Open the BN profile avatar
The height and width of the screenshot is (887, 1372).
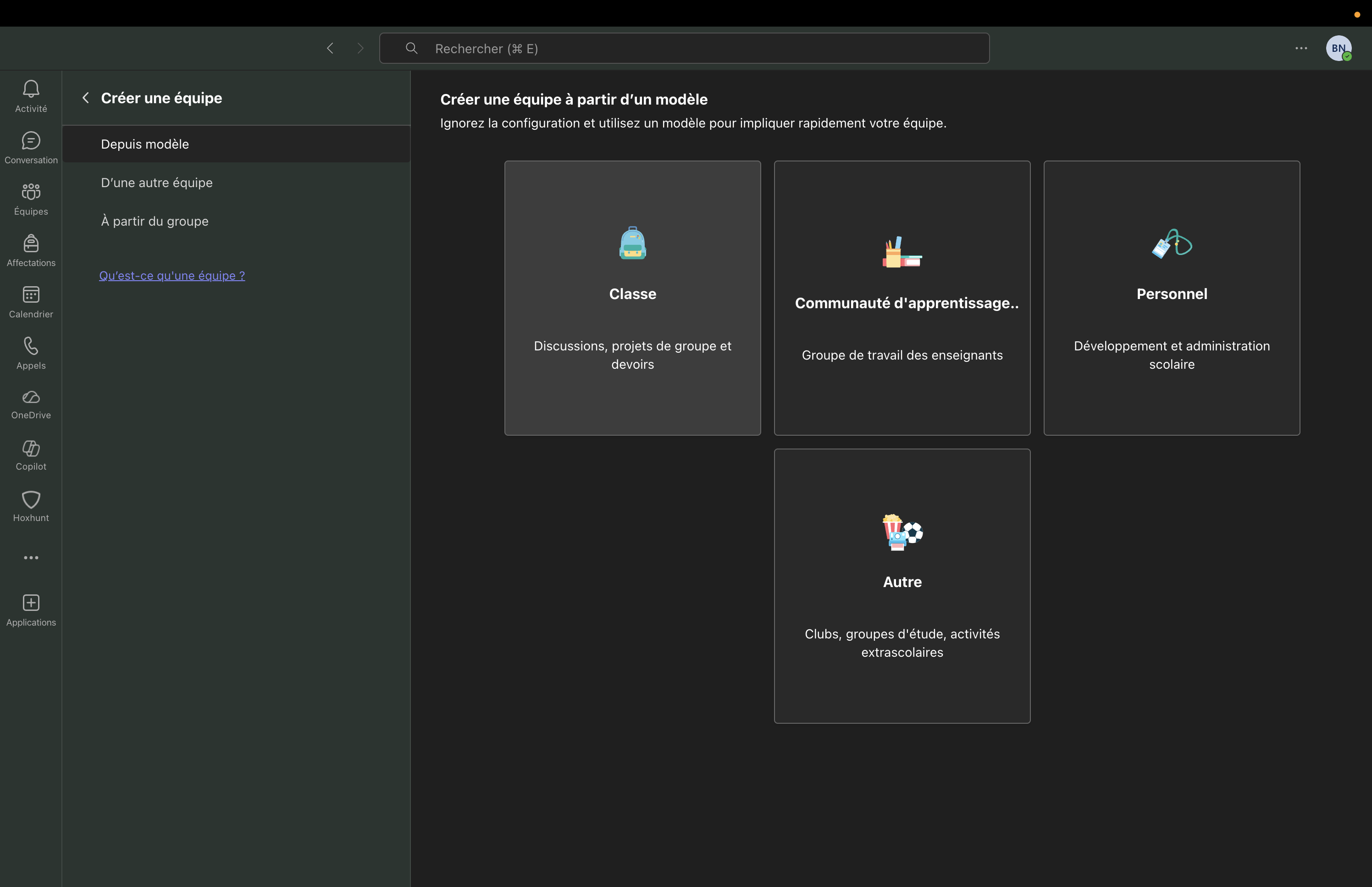pyautogui.click(x=1338, y=48)
